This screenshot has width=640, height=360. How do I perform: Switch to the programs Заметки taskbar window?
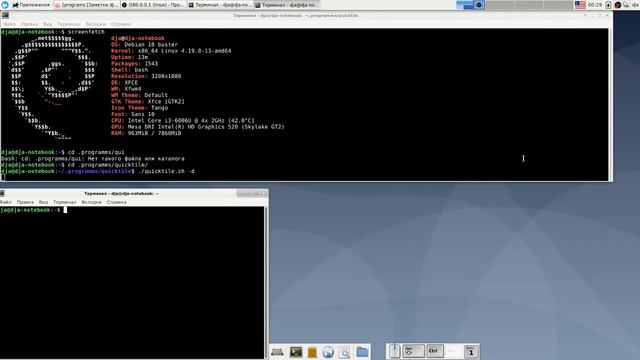(86, 5)
